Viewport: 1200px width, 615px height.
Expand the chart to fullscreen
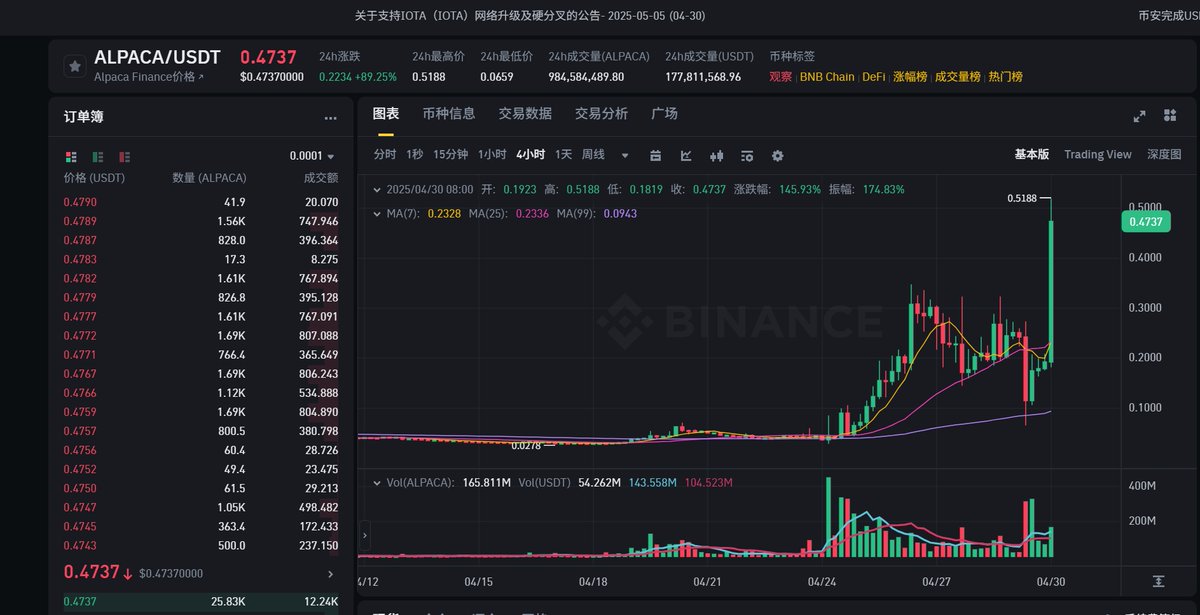(1139, 116)
